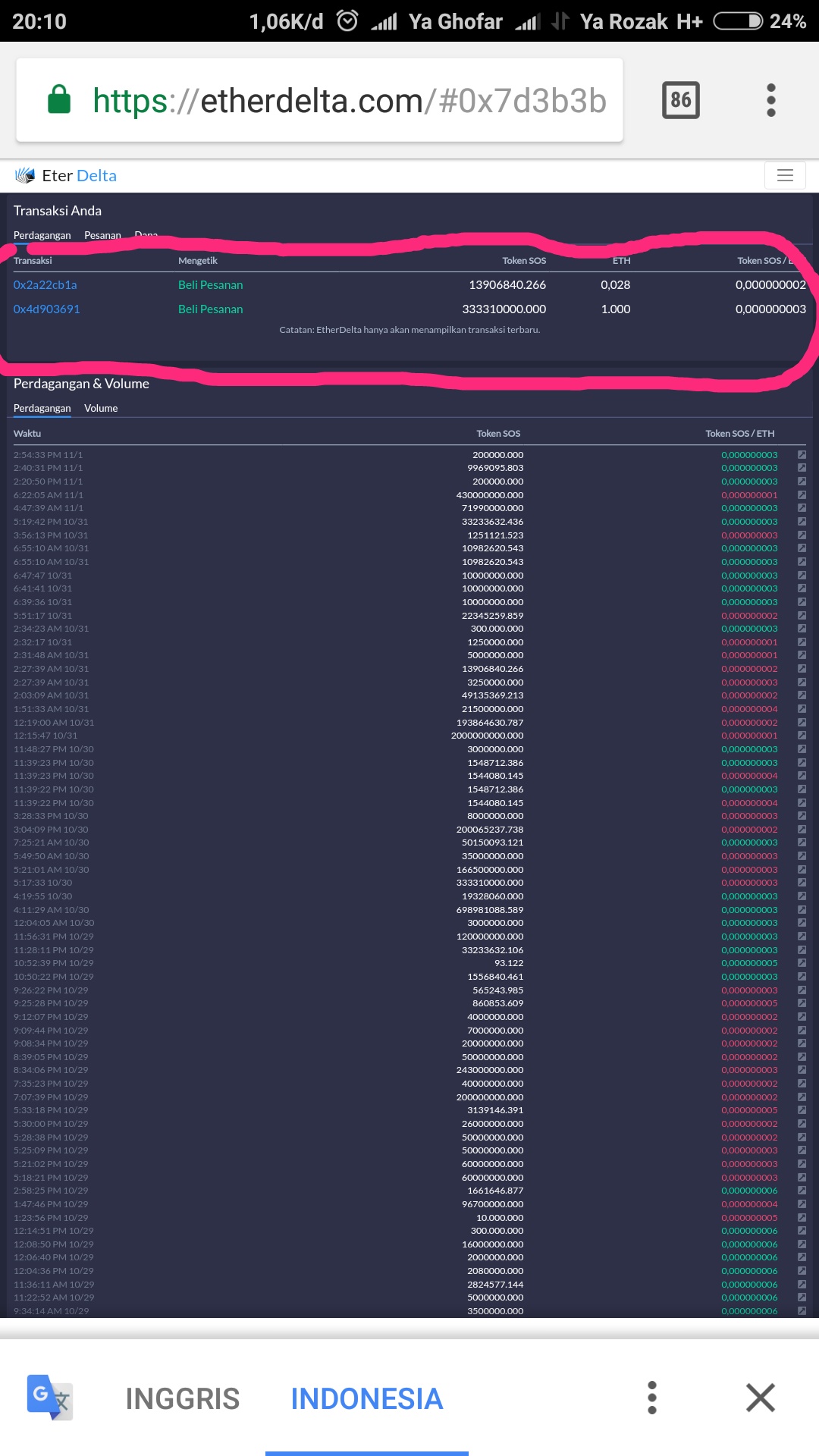Open translate bar more options menu

click(652, 1398)
